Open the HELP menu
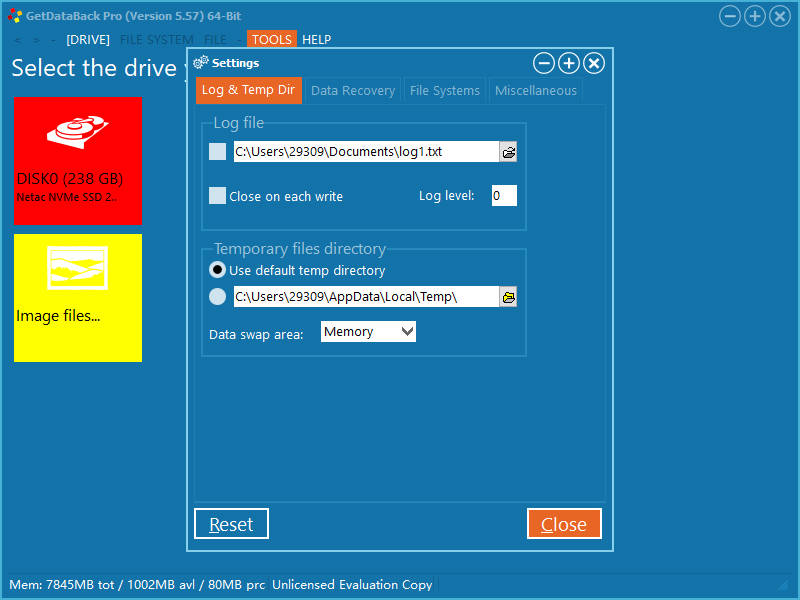The width and height of the screenshot is (800, 600). (316, 40)
